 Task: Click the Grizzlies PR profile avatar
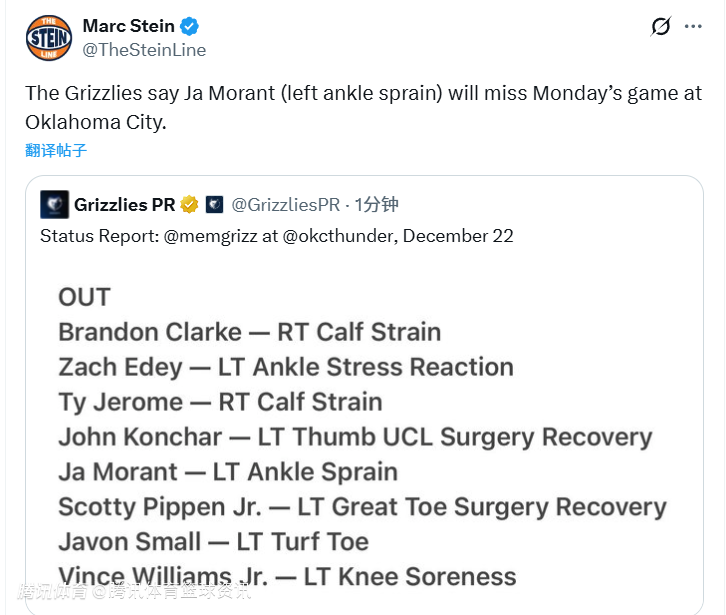pos(54,205)
